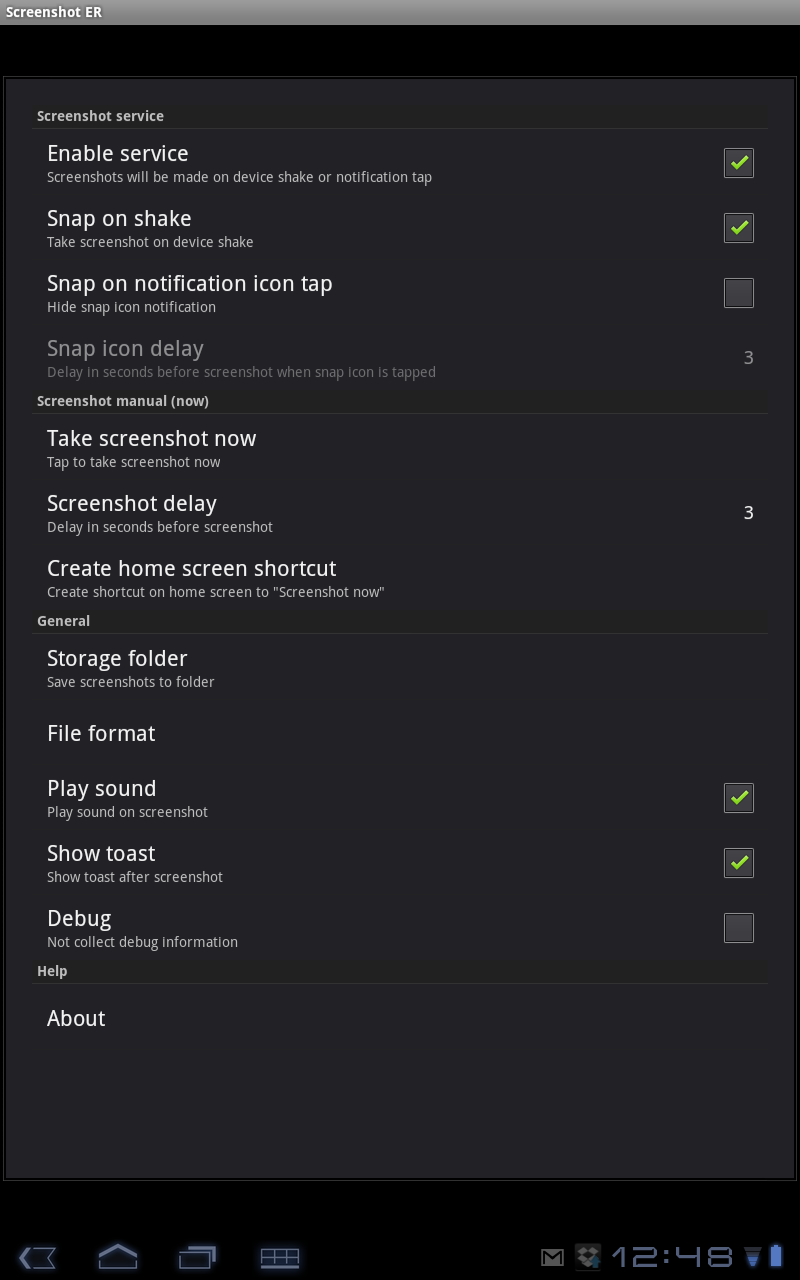This screenshot has width=800, height=1280.
Task: Tap the Wi-Fi signal status icon
Action: [753, 1257]
